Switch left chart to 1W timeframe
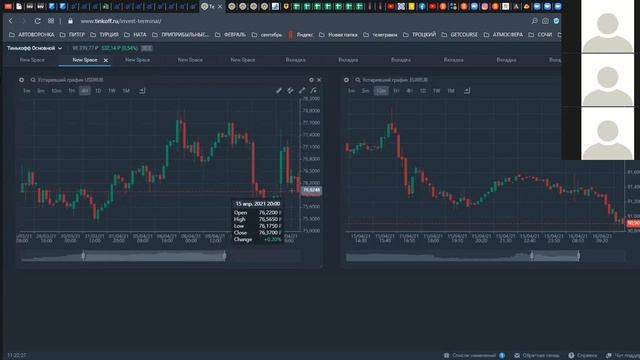Image resolution: width=640 pixels, height=360 pixels. click(111, 91)
